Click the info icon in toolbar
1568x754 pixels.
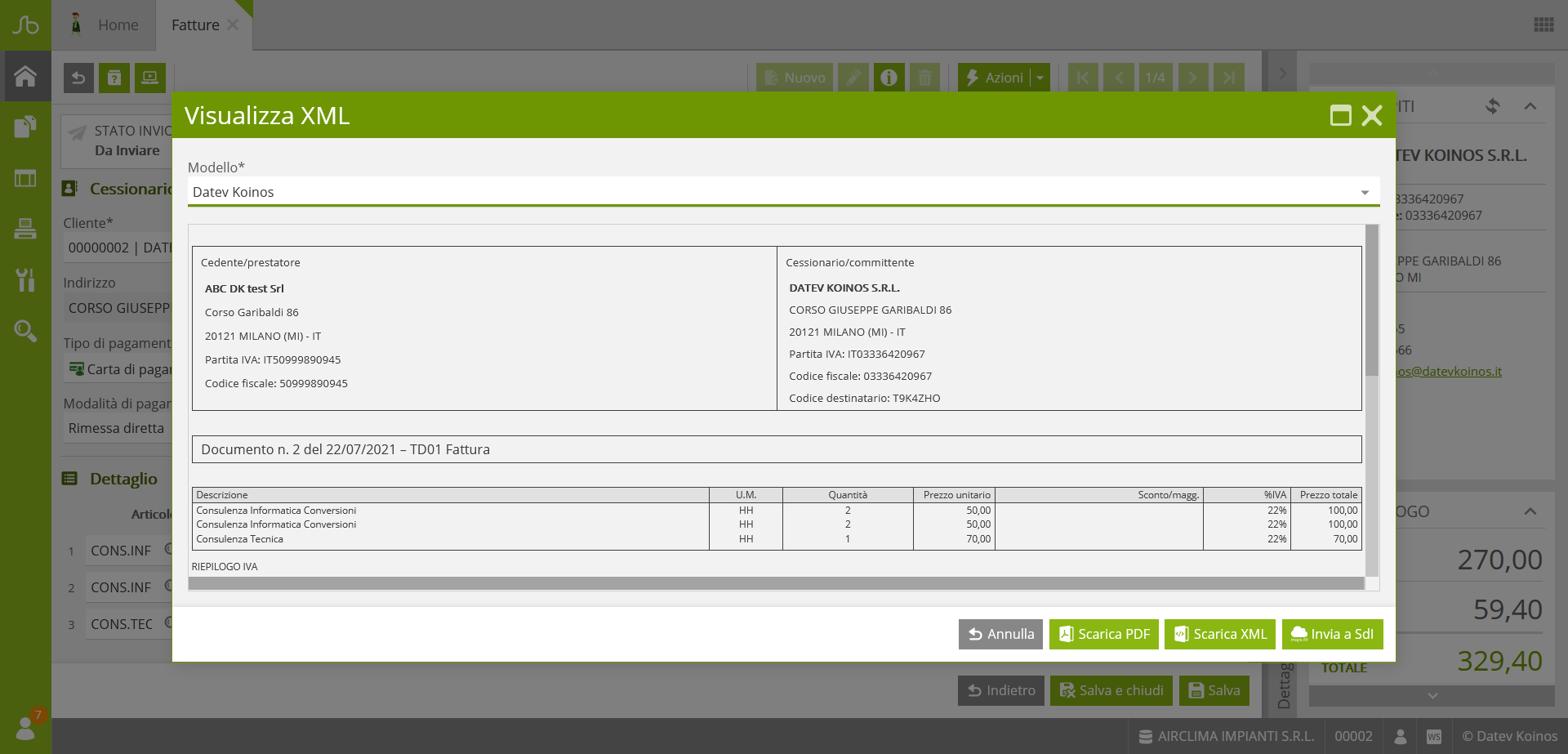(889, 78)
